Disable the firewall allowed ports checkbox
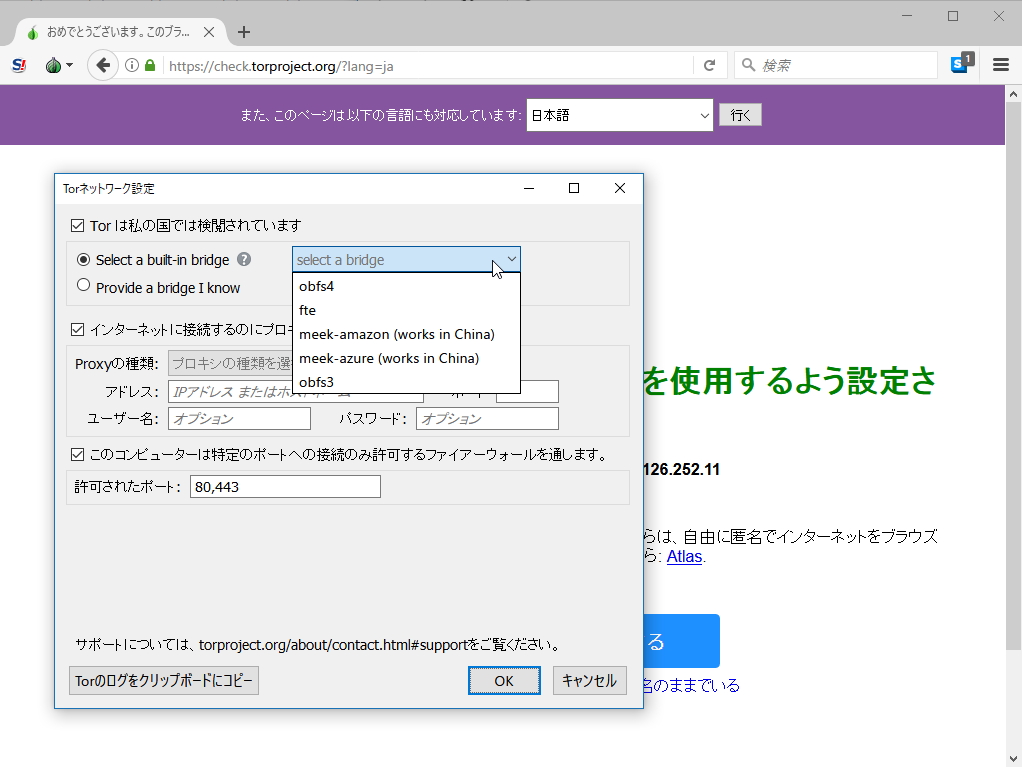1022x767 pixels. pyautogui.click(x=77, y=454)
